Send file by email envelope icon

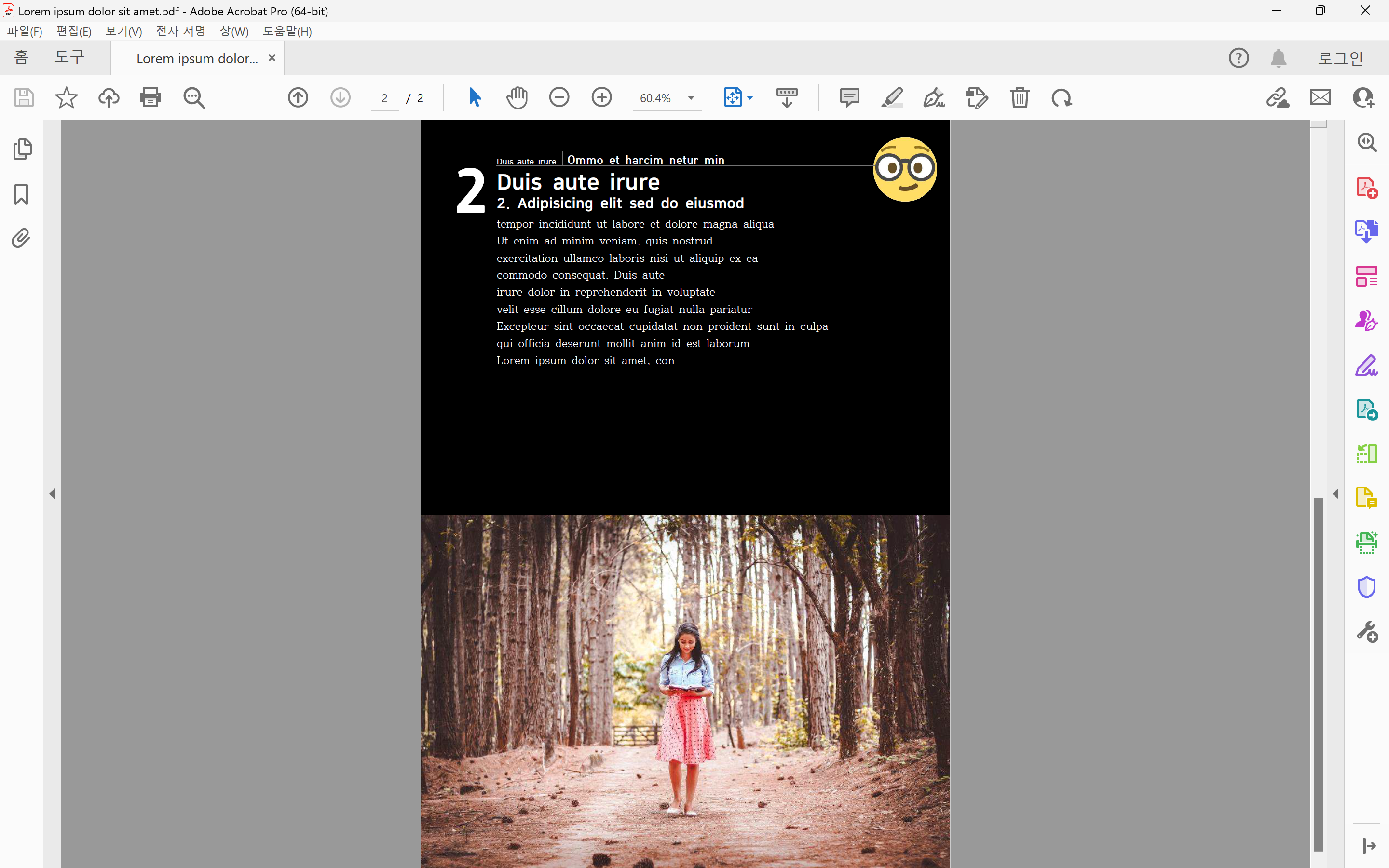[x=1320, y=97]
